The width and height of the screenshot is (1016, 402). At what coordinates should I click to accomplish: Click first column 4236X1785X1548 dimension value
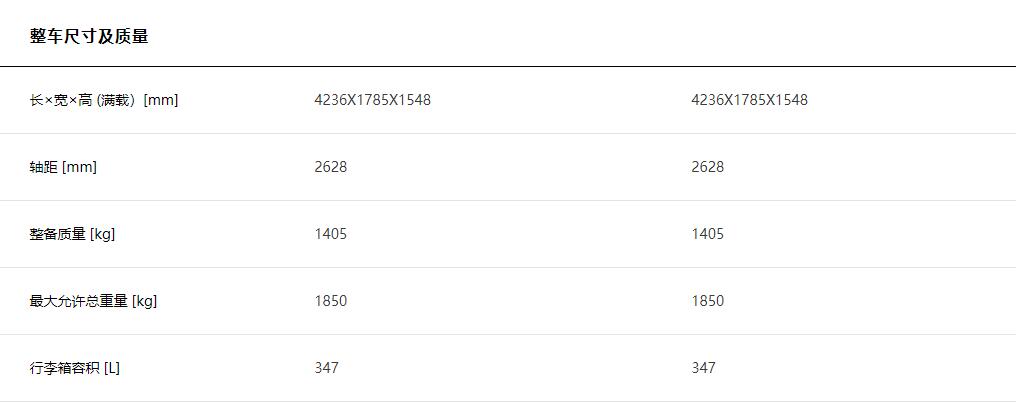[373, 100]
